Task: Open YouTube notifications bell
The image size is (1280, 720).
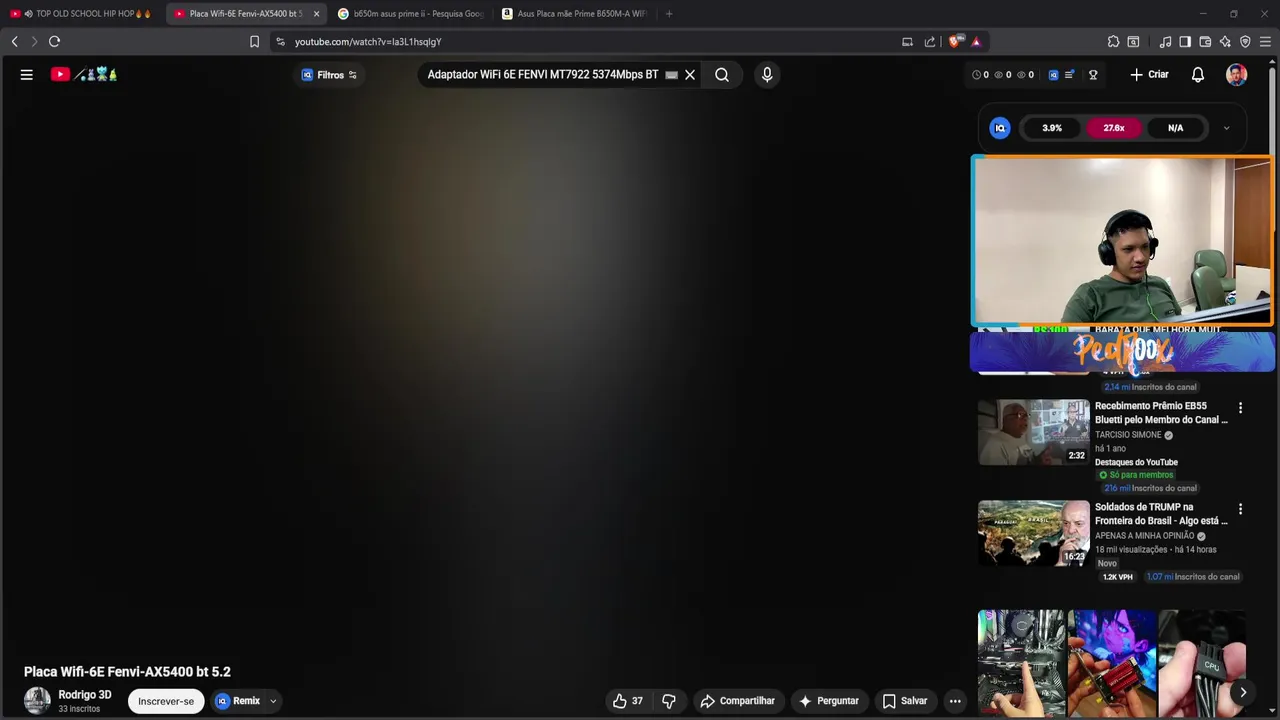Action: pos(1198,75)
